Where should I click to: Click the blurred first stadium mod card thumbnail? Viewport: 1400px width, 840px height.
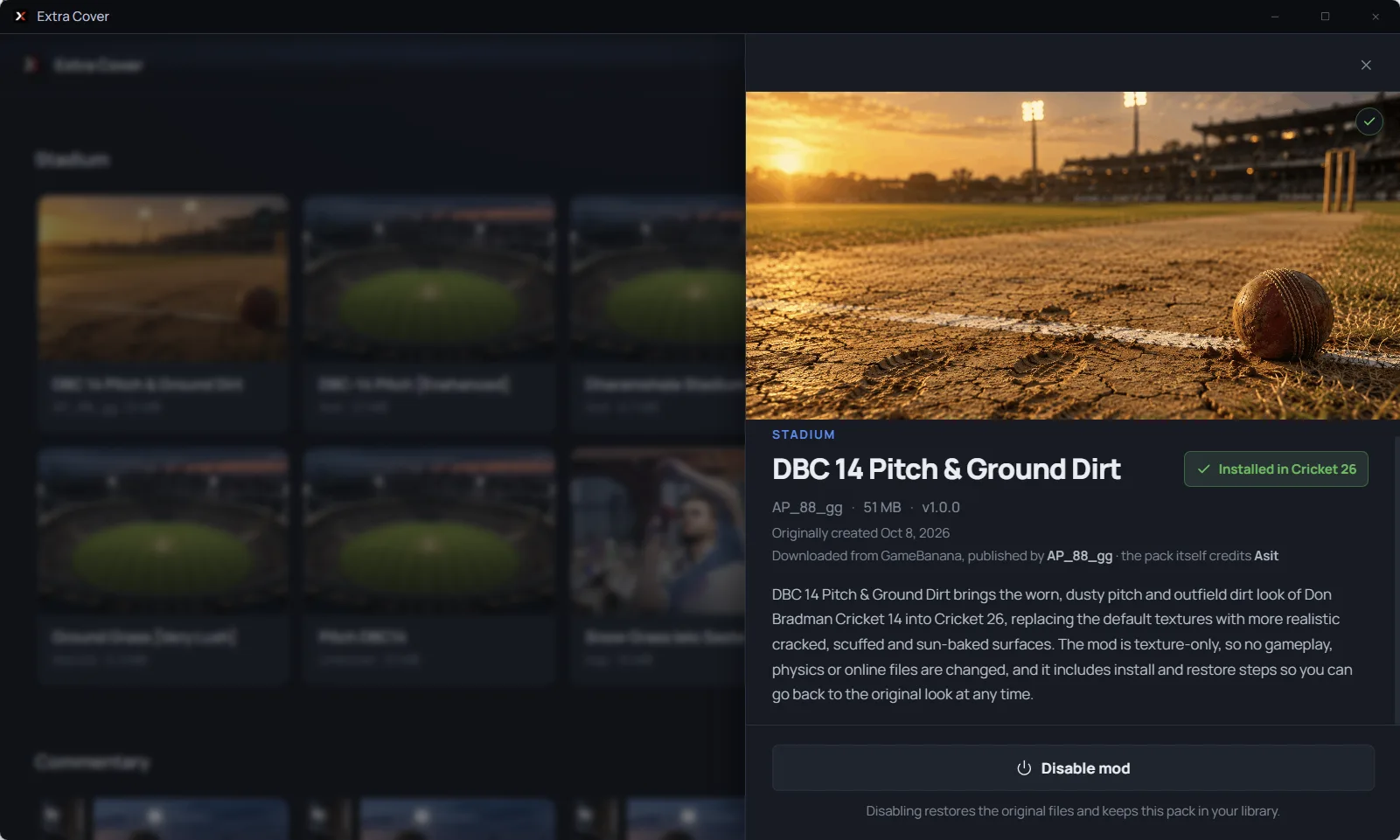click(163, 277)
